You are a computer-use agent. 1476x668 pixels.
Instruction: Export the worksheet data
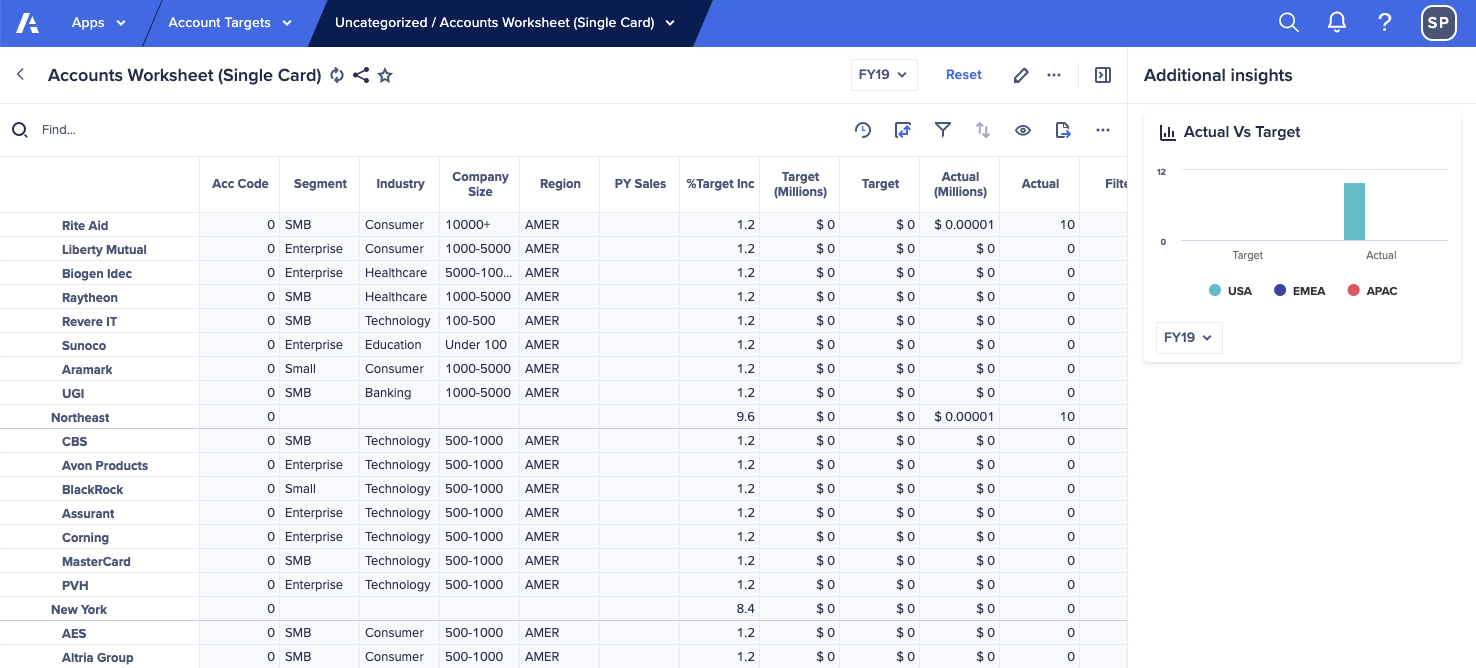click(x=1062, y=130)
